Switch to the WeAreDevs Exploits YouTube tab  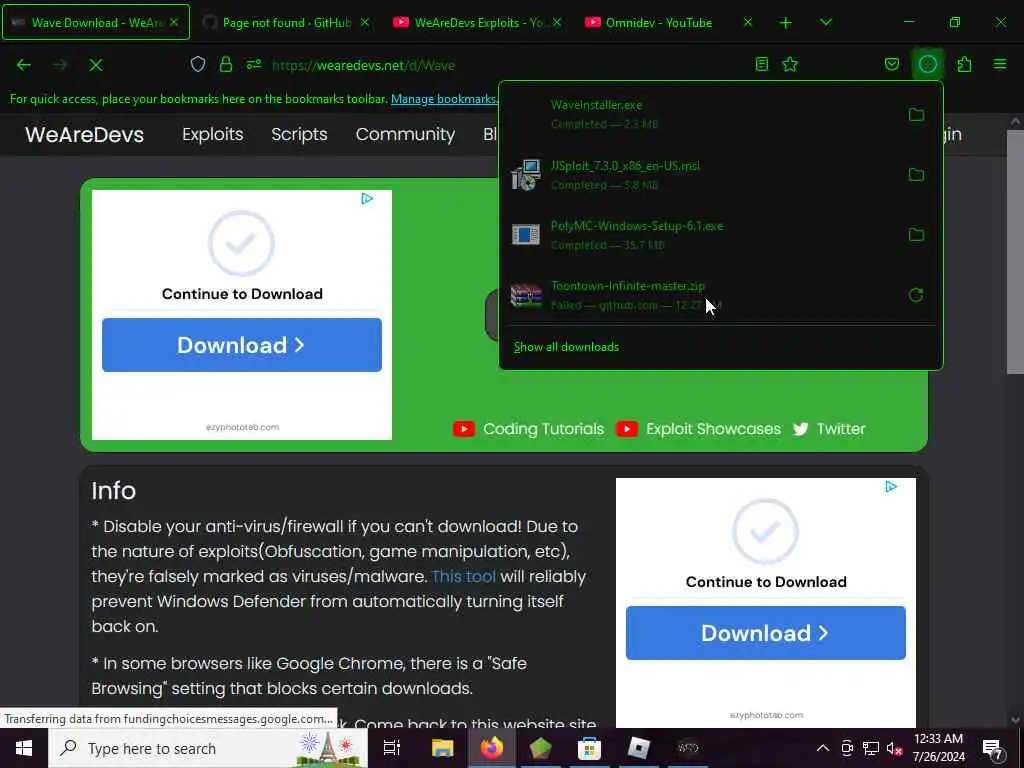tap(479, 22)
